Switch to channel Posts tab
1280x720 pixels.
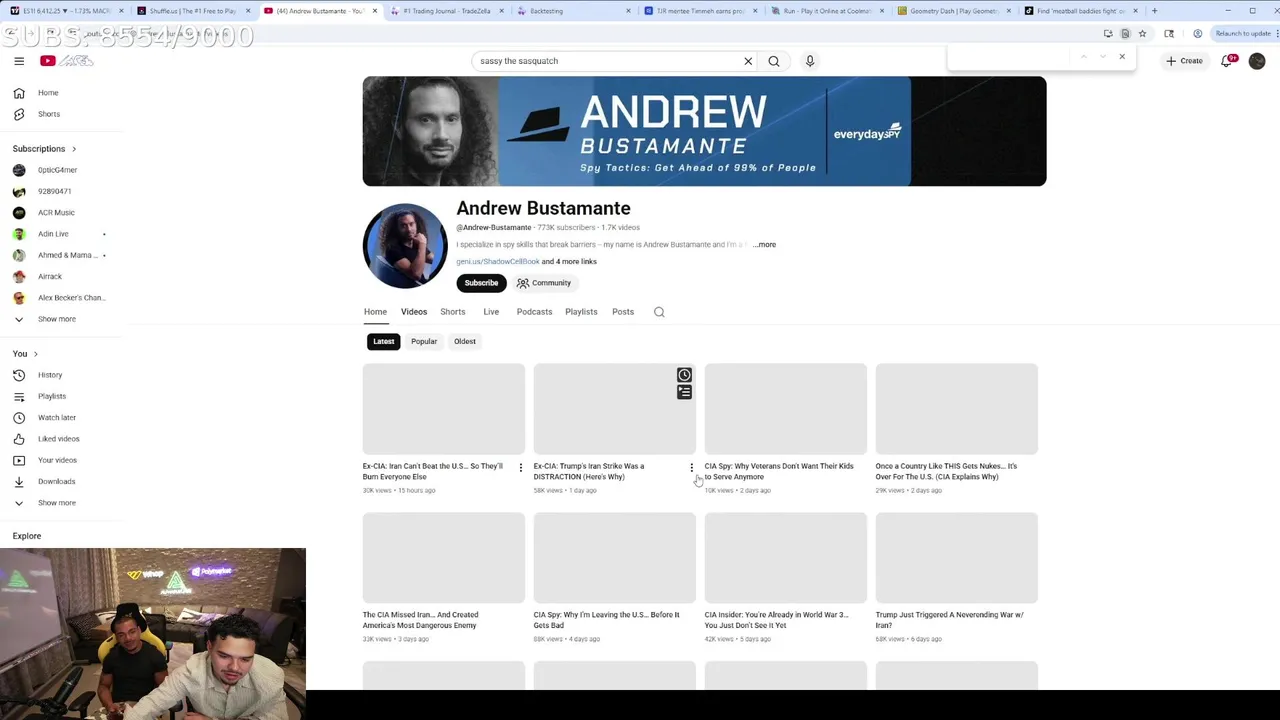623,312
